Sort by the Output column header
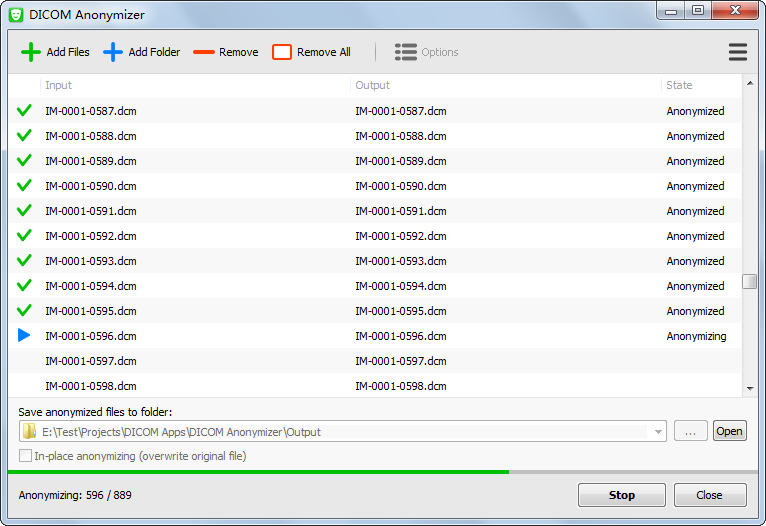 (x=505, y=86)
